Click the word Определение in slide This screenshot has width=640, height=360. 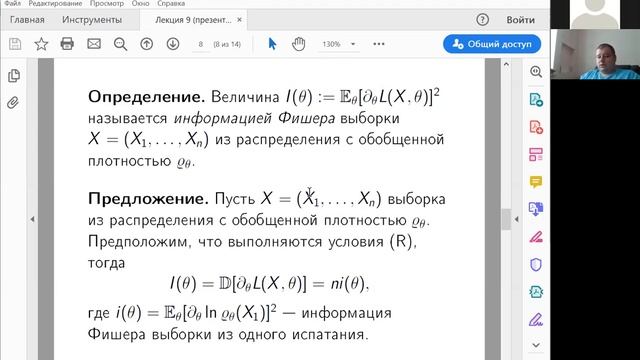tap(147, 97)
